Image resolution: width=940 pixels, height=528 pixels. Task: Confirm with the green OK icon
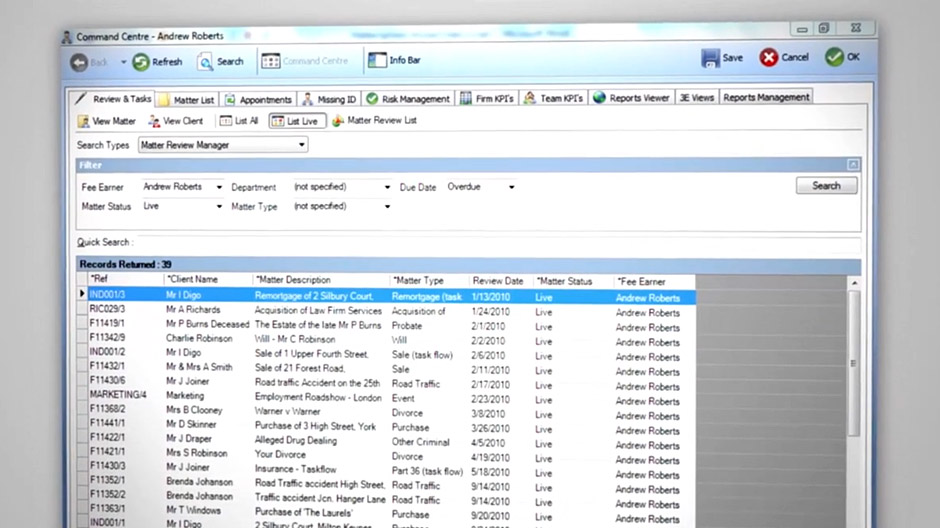pyautogui.click(x=834, y=57)
